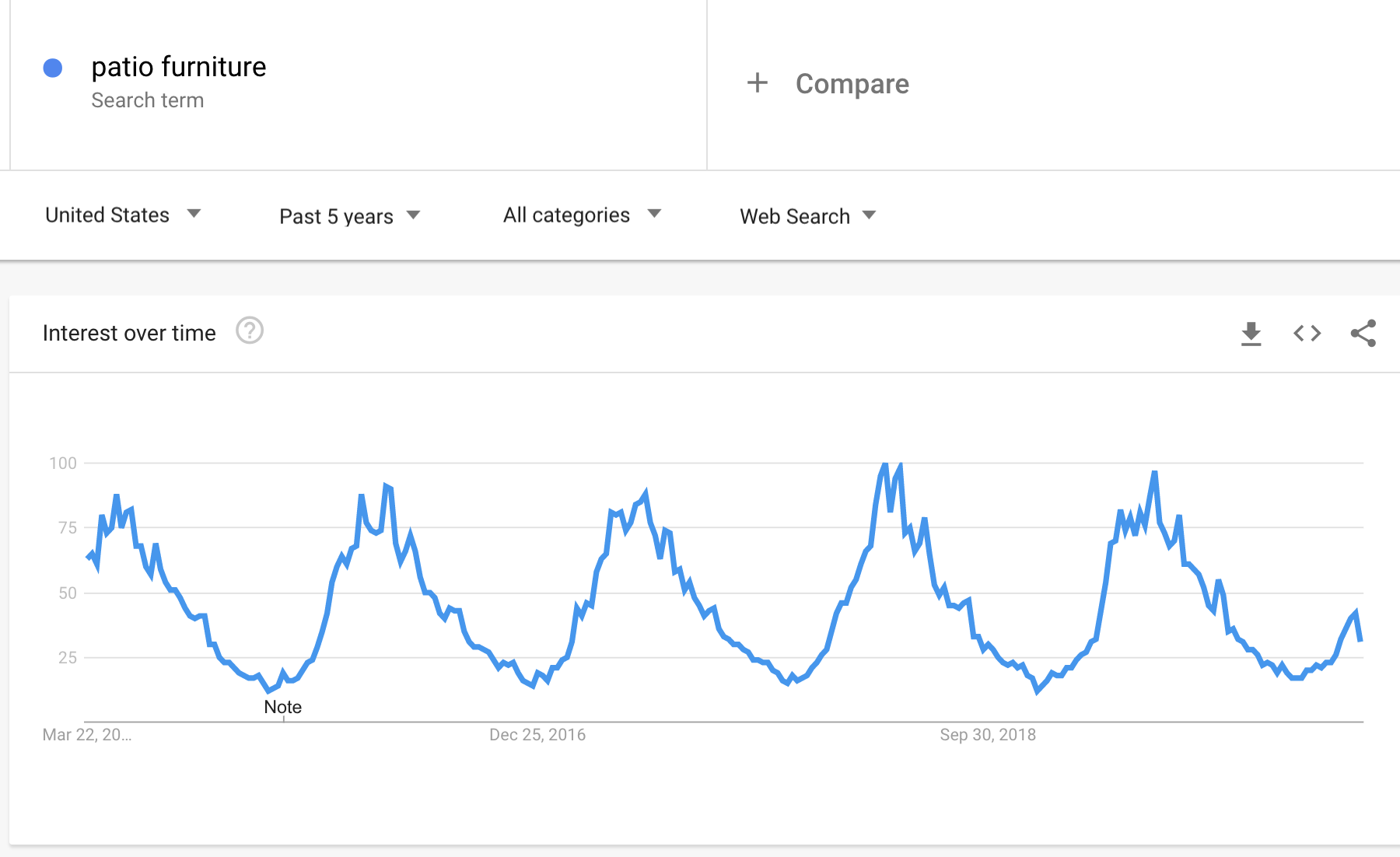Expand the Past 5 years time selector

[x=349, y=215]
